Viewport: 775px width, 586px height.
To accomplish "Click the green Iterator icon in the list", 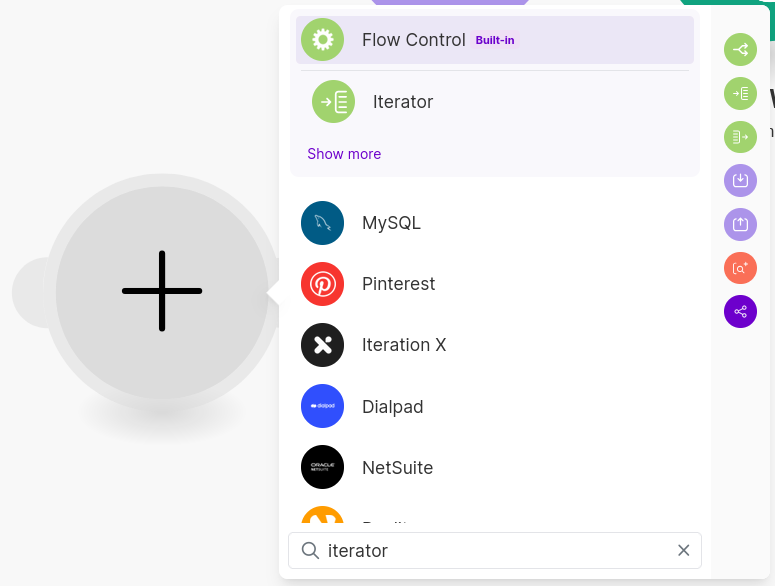I will [334, 102].
